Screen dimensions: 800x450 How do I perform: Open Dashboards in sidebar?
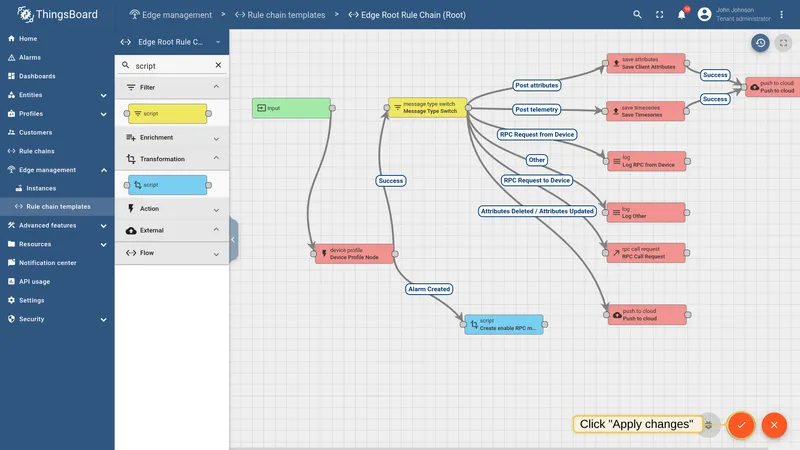(x=57, y=76)
